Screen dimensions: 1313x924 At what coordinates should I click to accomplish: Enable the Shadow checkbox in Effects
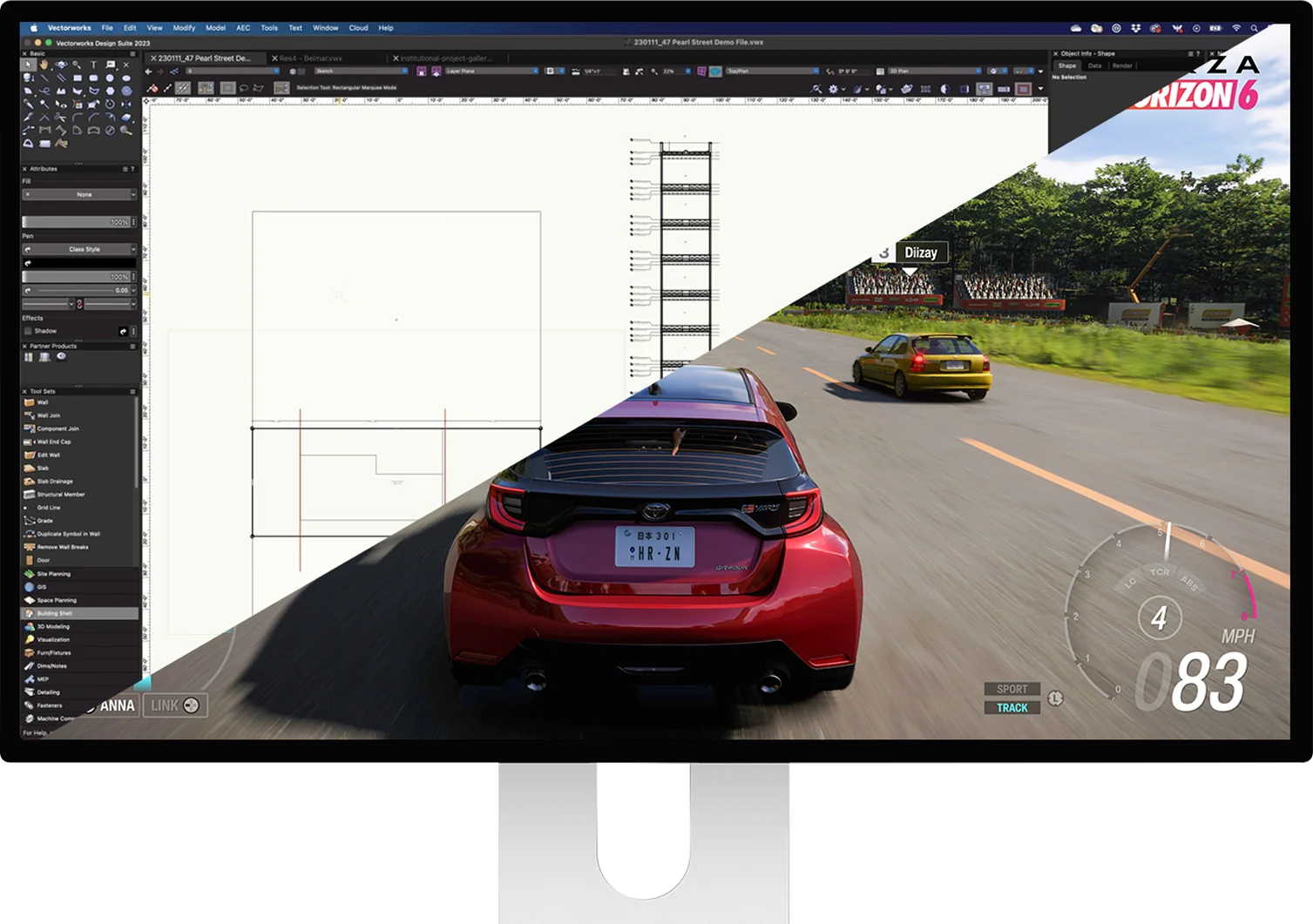coord(28,331)
